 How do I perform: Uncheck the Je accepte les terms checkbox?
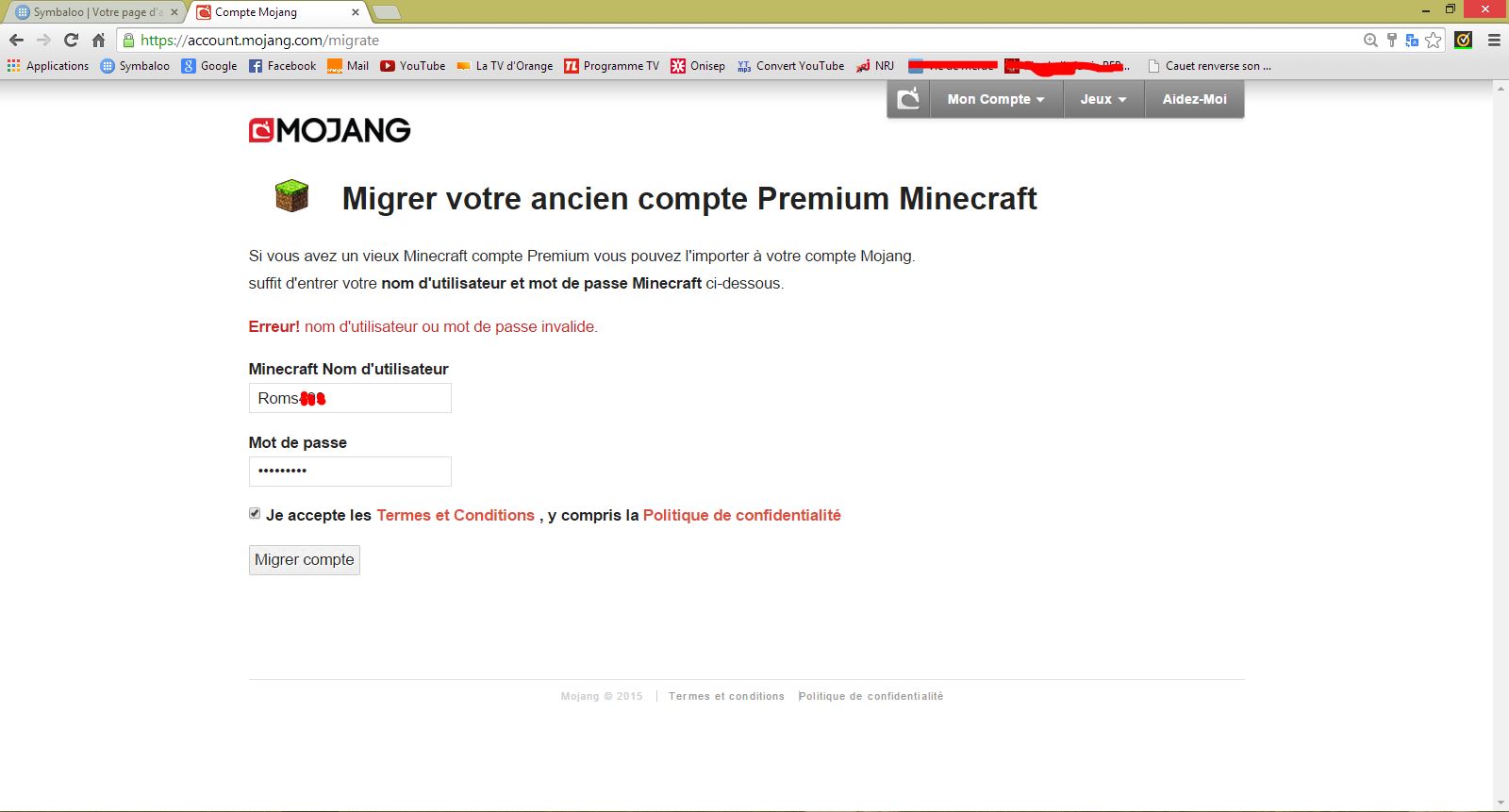point(255,513)
